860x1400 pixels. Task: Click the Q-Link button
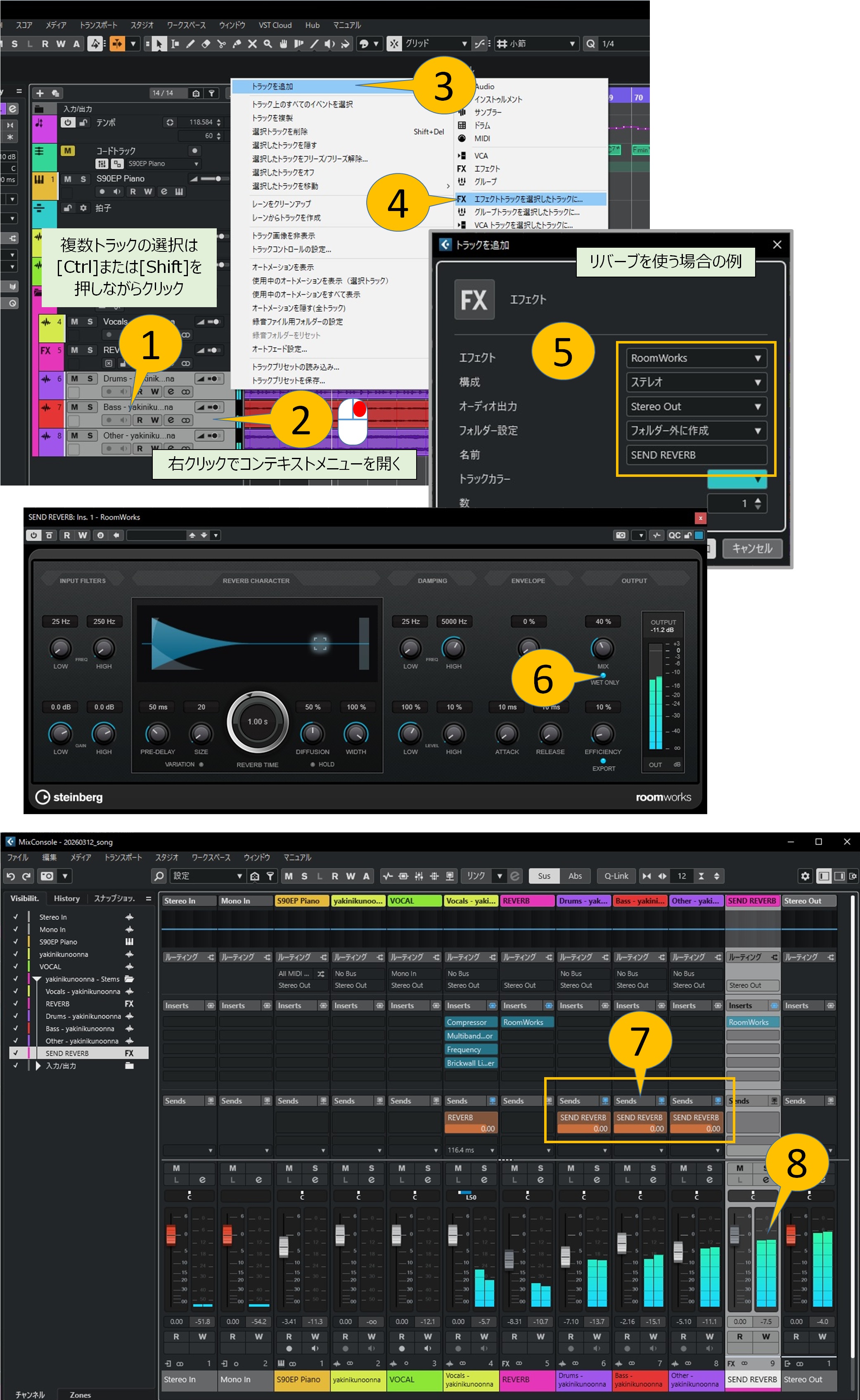click(x=616, y=876)
